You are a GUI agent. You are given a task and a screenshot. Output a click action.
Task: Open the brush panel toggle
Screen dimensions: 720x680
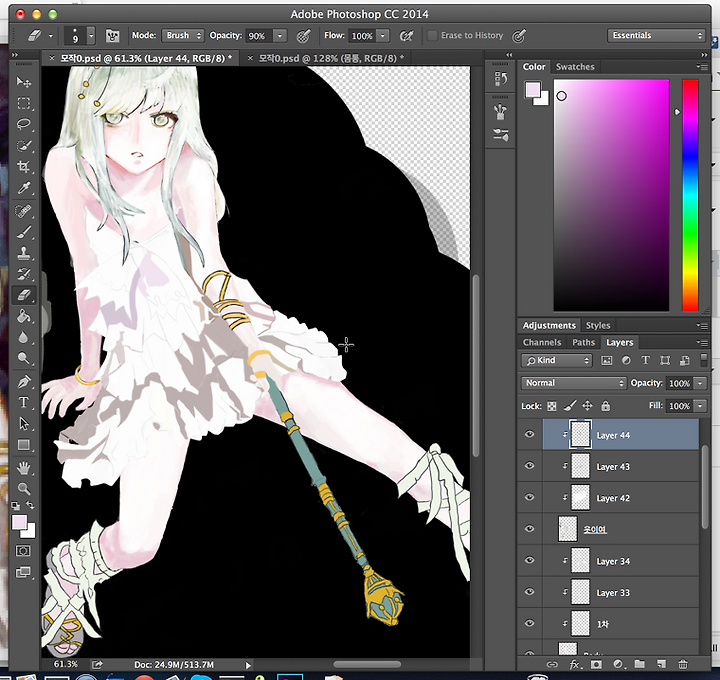[112, 36]
